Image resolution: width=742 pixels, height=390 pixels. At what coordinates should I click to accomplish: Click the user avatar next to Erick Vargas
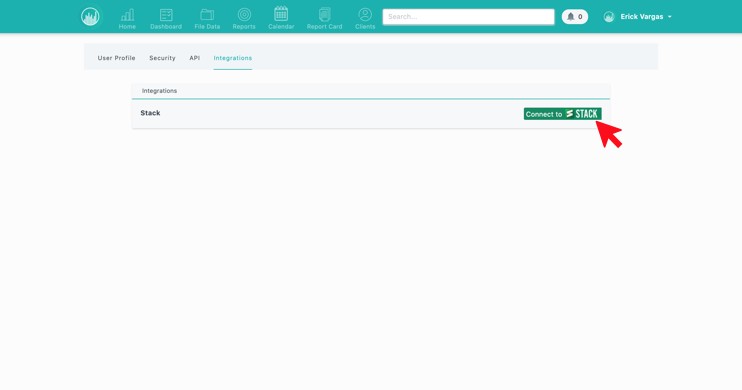pyautogui.click(x=609, y=17)
